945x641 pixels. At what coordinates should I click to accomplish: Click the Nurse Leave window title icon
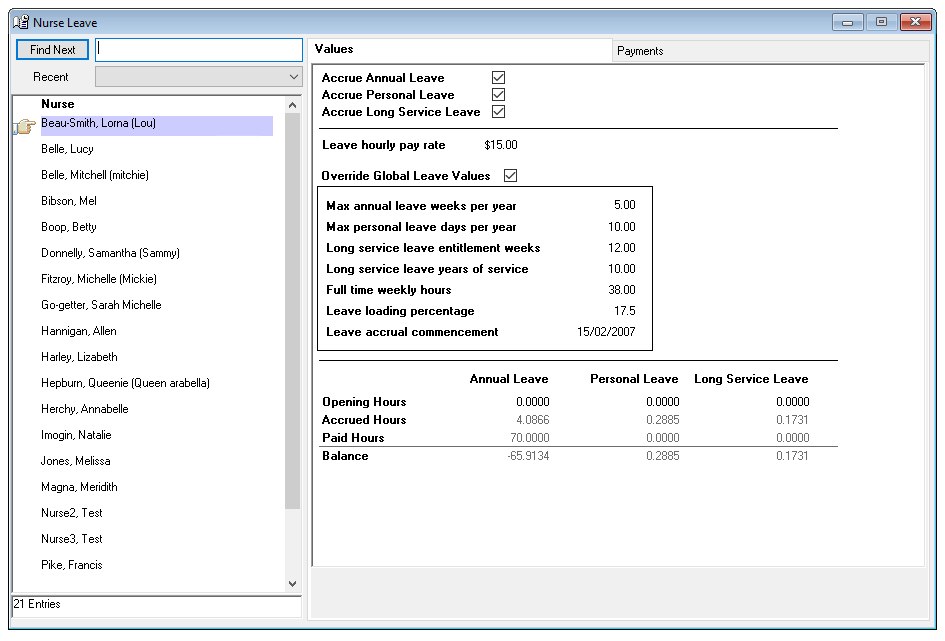coord(20,22)
